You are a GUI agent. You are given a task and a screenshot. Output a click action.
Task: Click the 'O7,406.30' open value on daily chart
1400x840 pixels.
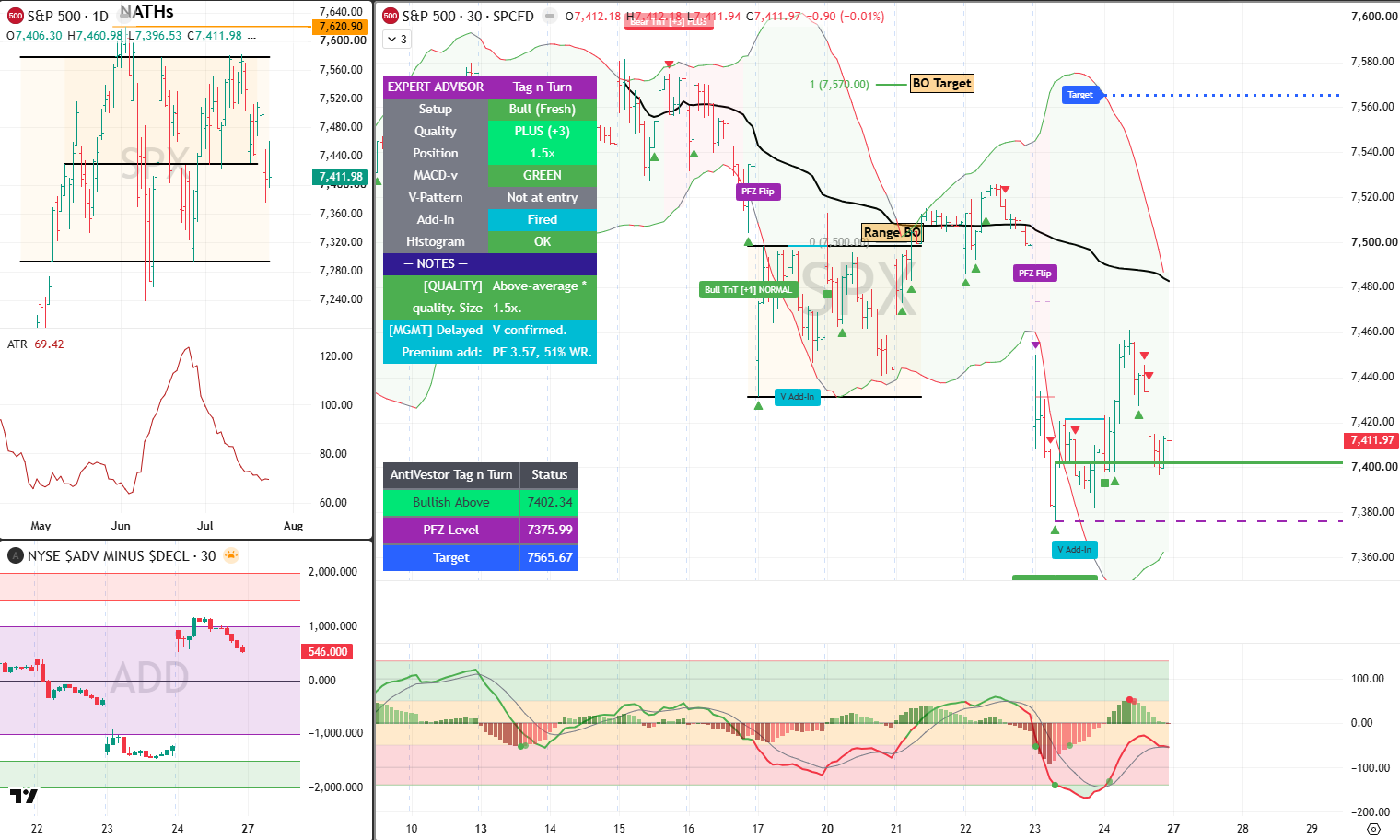(x=34, y=36)
